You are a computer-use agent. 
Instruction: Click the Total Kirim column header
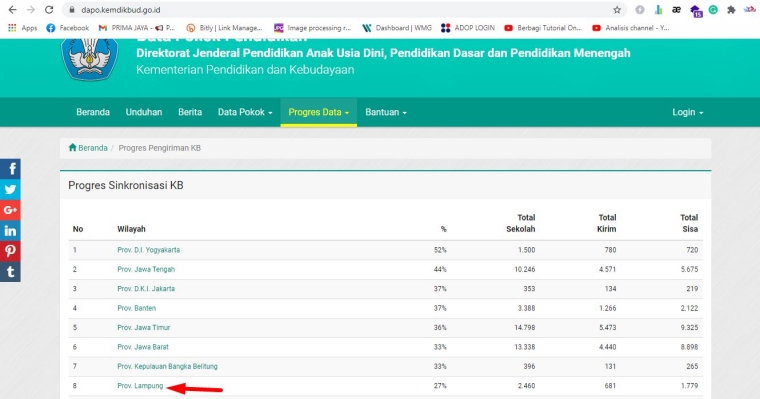coord(606,223)
